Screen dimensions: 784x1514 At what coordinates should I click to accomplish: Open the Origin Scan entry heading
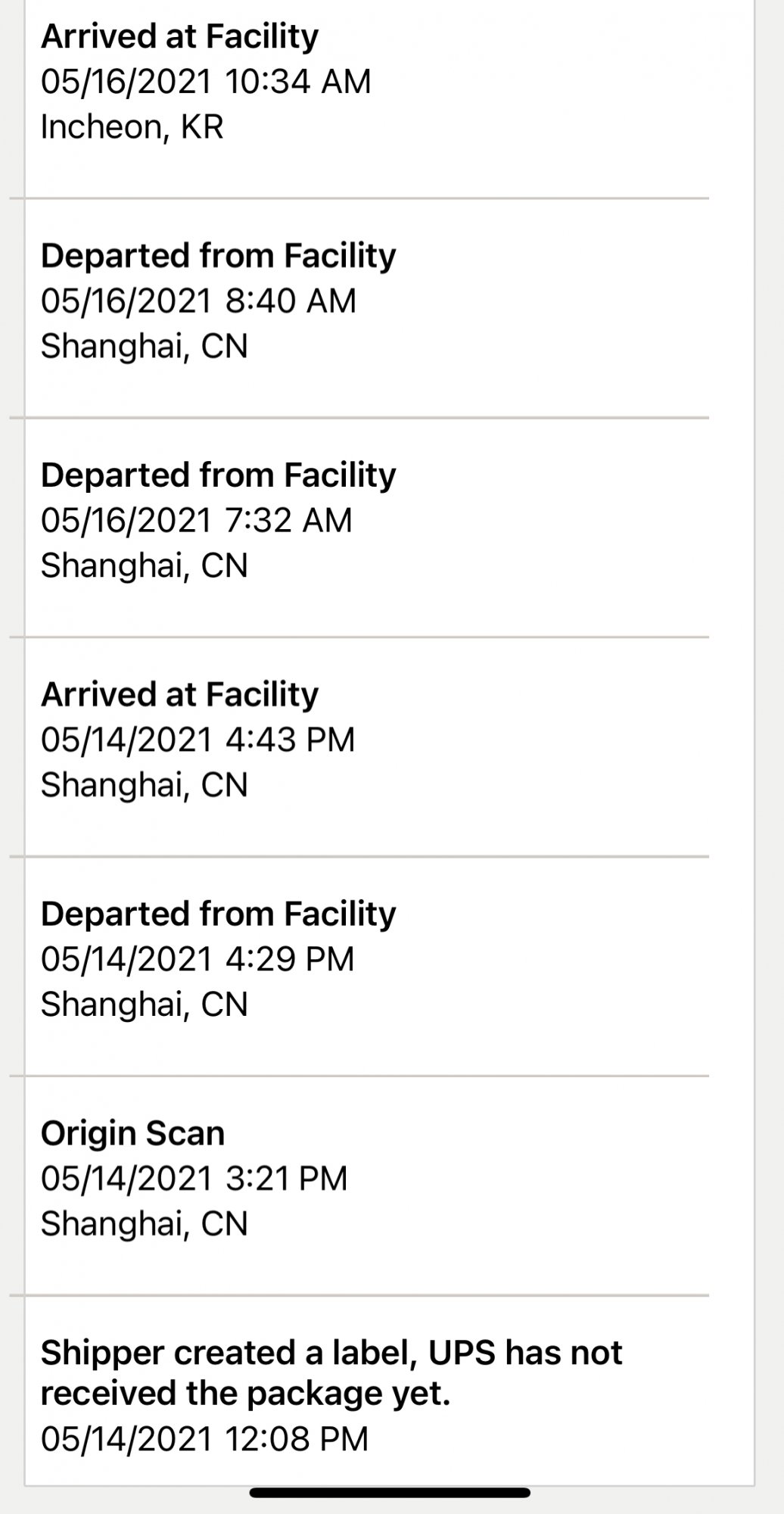point(132,1134)
